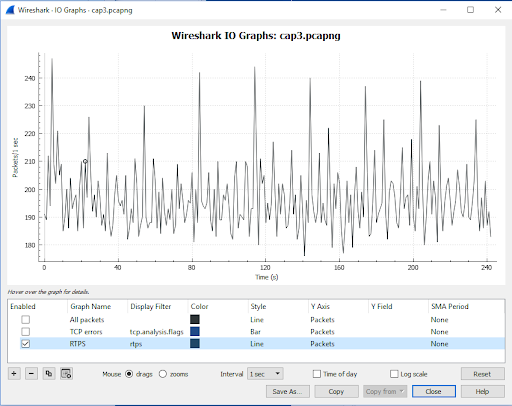Click the TCP errors blue color swatch
This screenshot has height=406, width=512.
(x=195, y=332)
